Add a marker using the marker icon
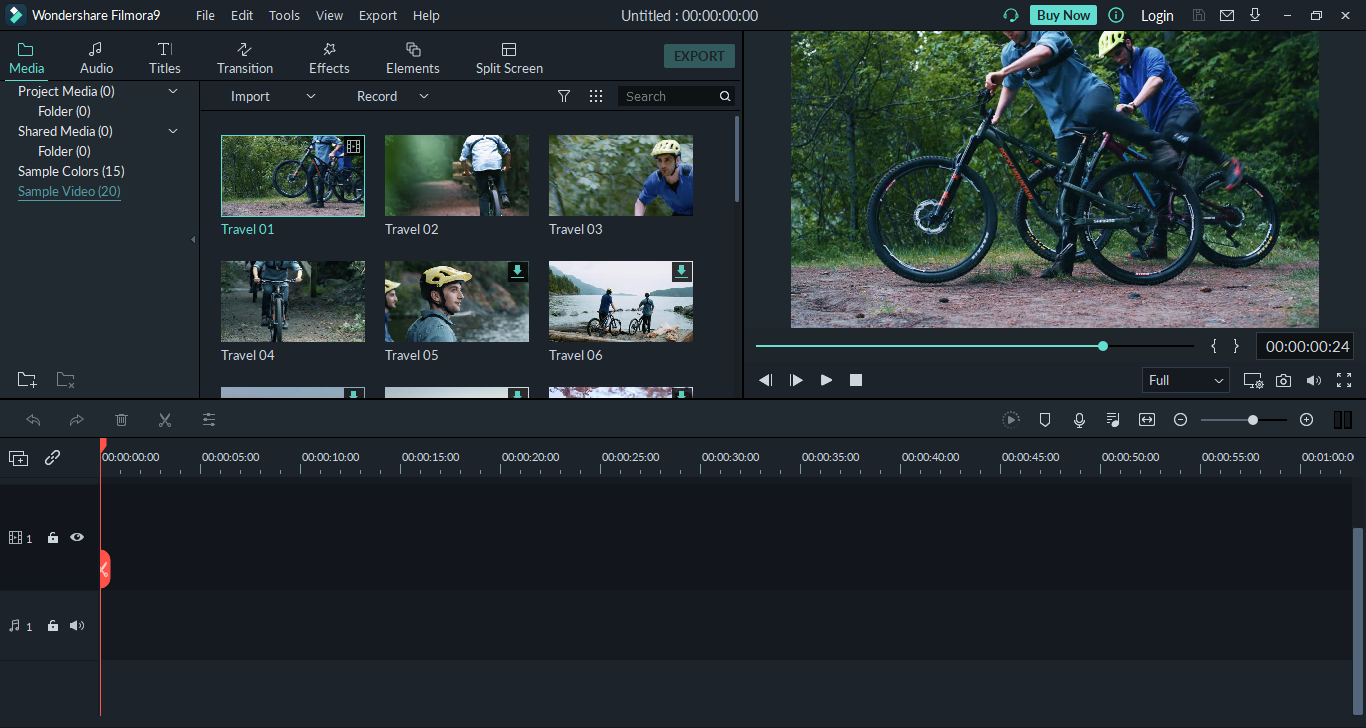 (x=1045, y=420)
